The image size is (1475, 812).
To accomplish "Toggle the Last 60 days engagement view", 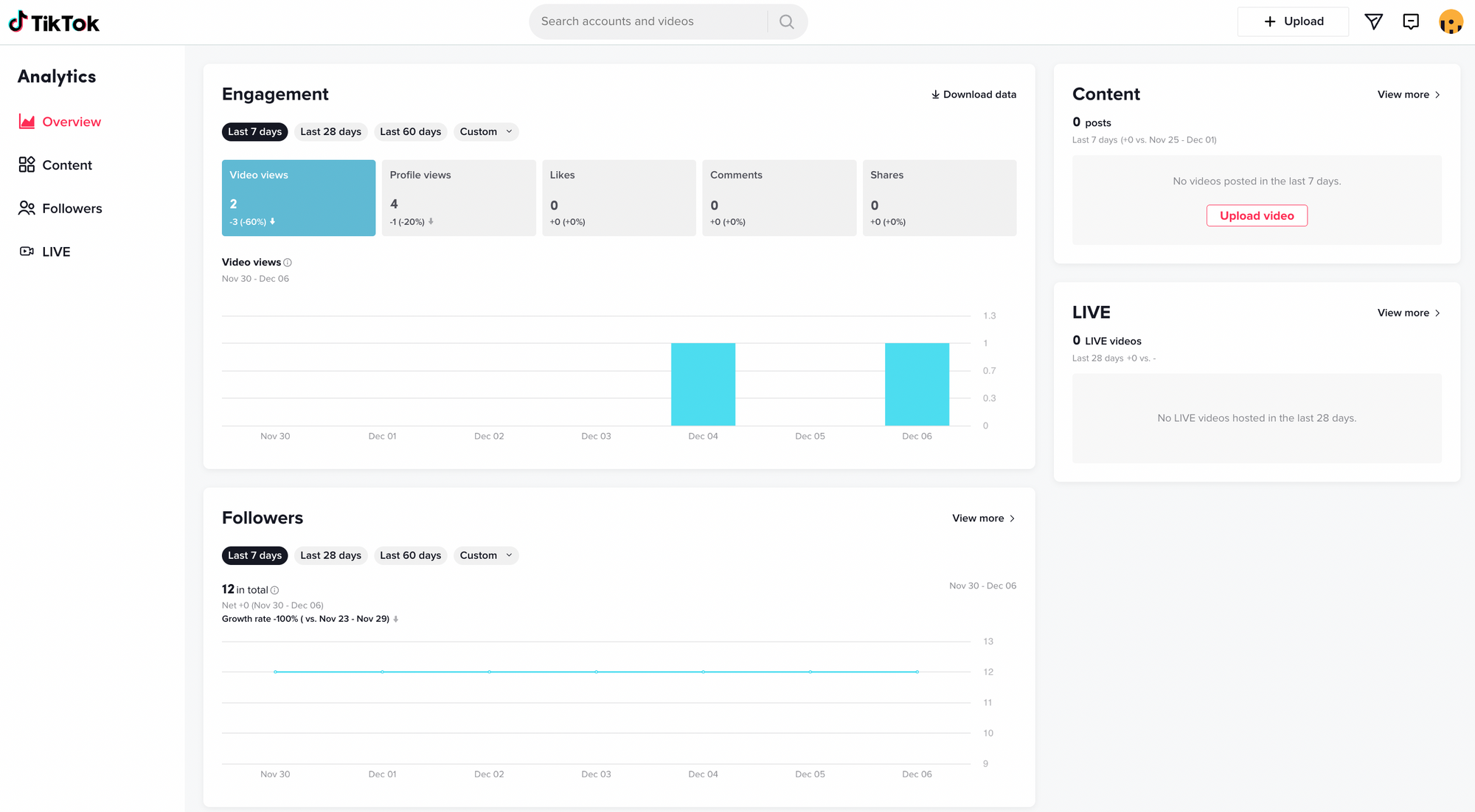I will coord(410,131).
